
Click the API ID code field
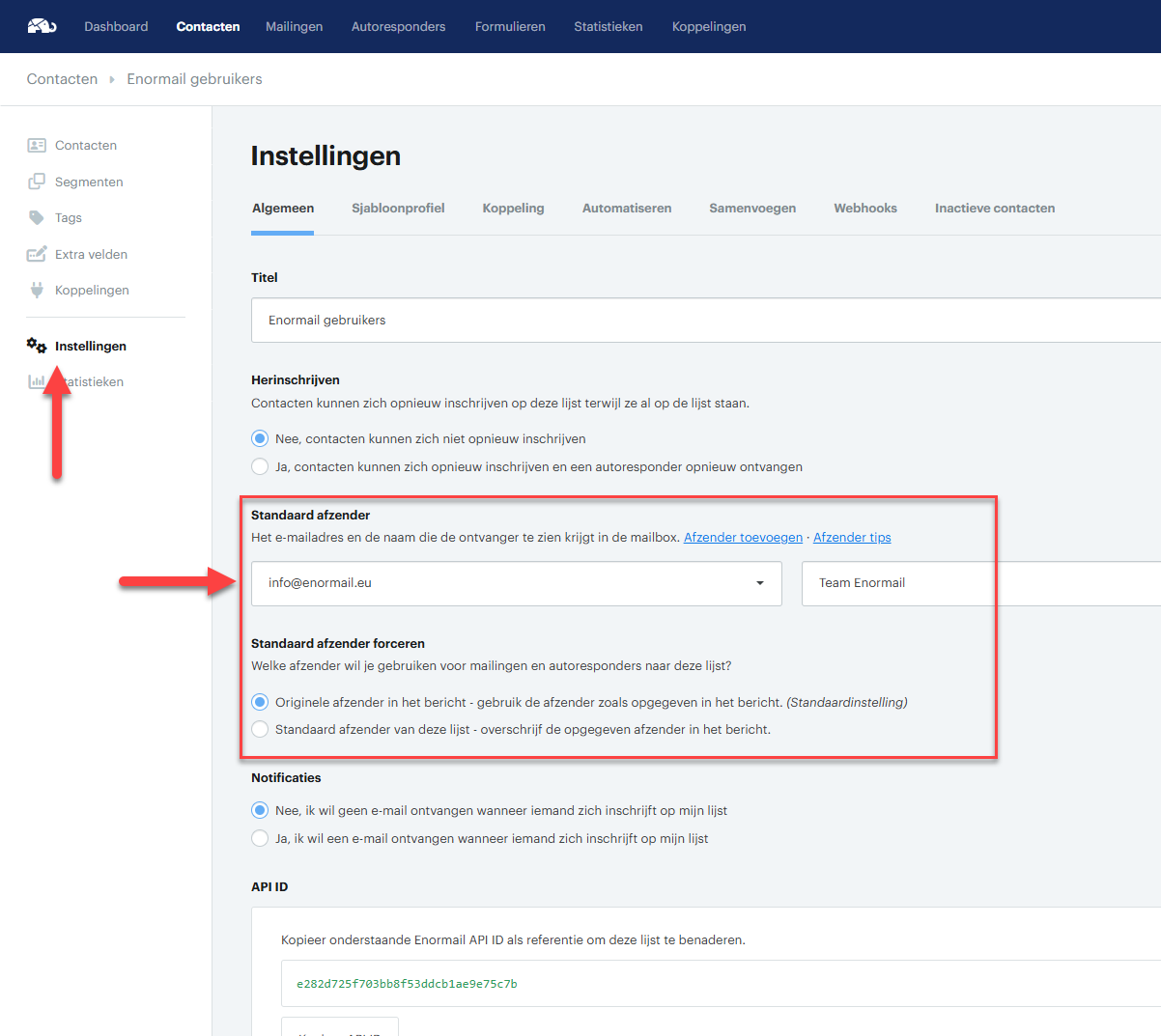pos(721,984)
